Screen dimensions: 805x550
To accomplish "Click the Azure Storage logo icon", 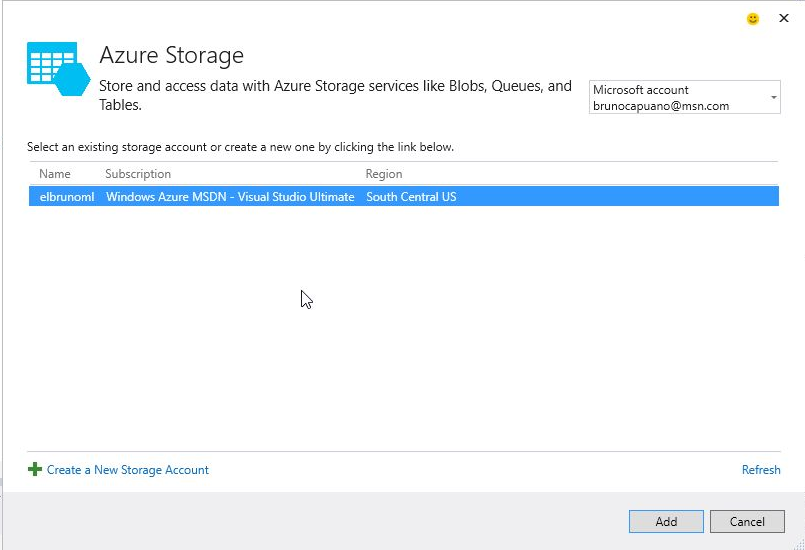I will click(57, 70).
